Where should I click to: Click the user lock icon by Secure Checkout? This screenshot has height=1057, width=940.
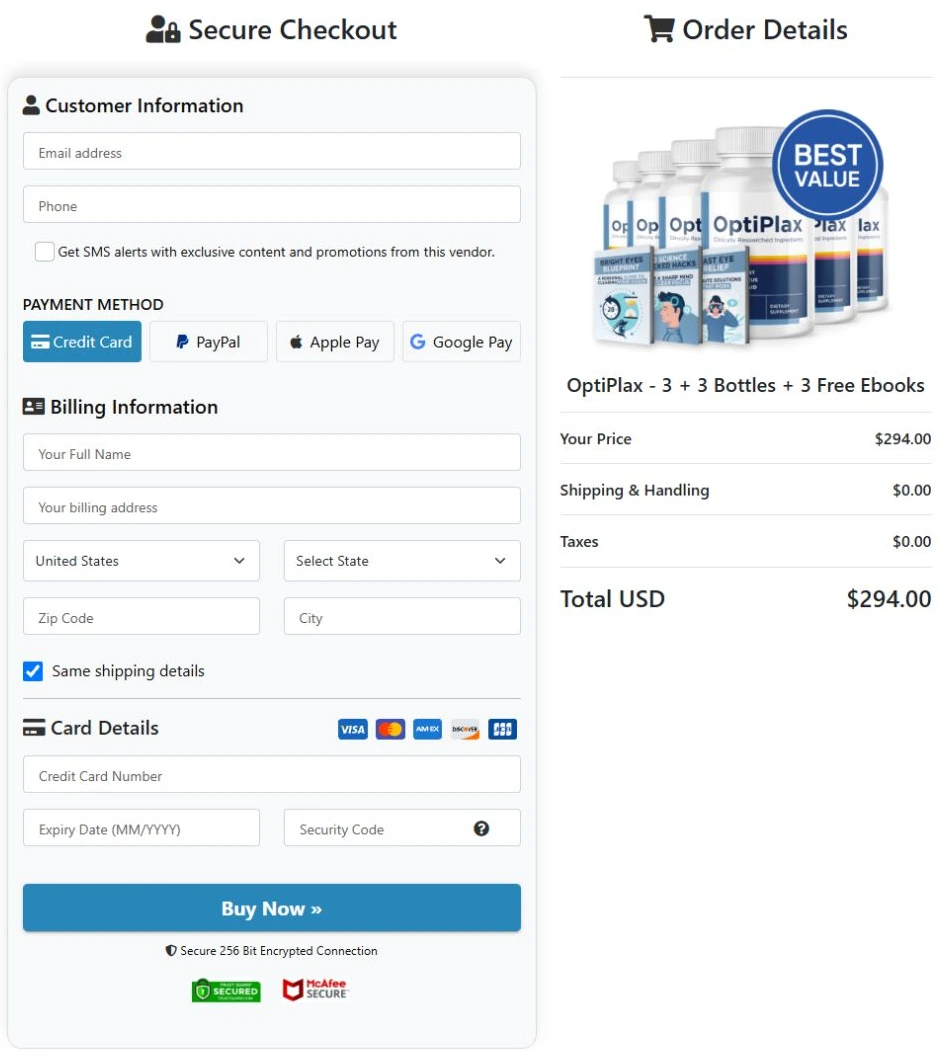pos(163,29)
